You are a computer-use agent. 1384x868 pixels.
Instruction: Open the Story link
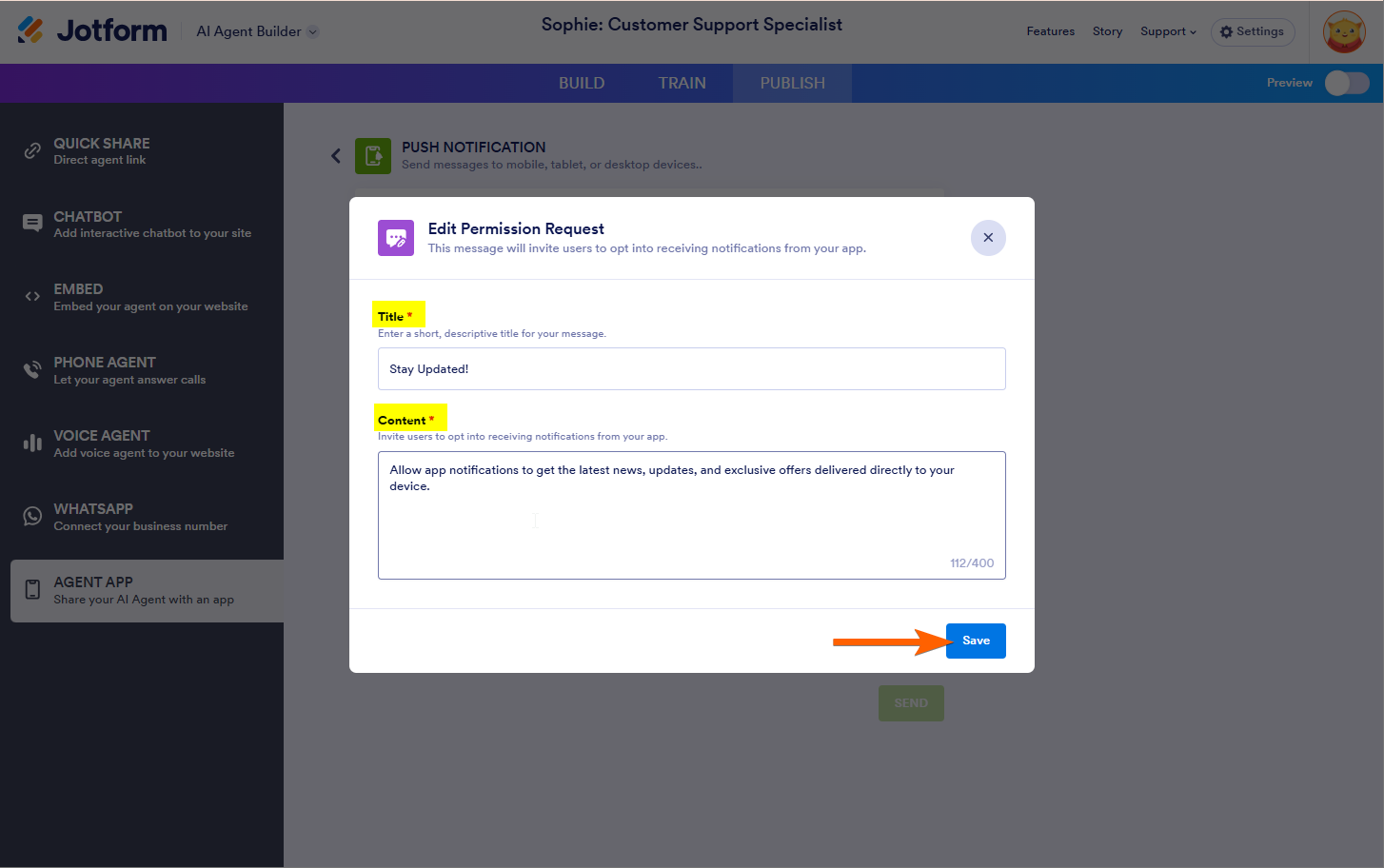(1107, 31)
